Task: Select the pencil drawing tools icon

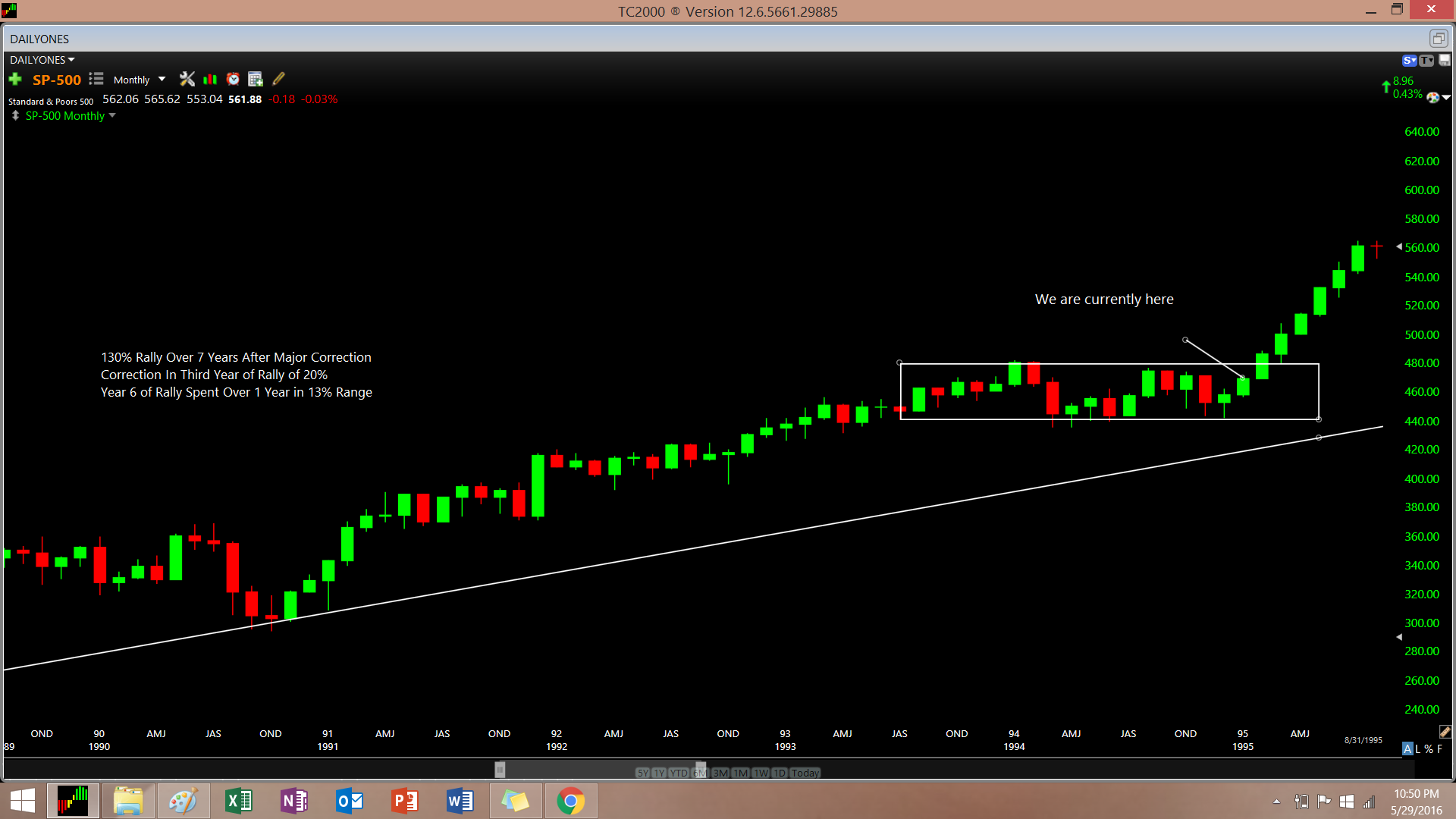Action: coord(278,79)
